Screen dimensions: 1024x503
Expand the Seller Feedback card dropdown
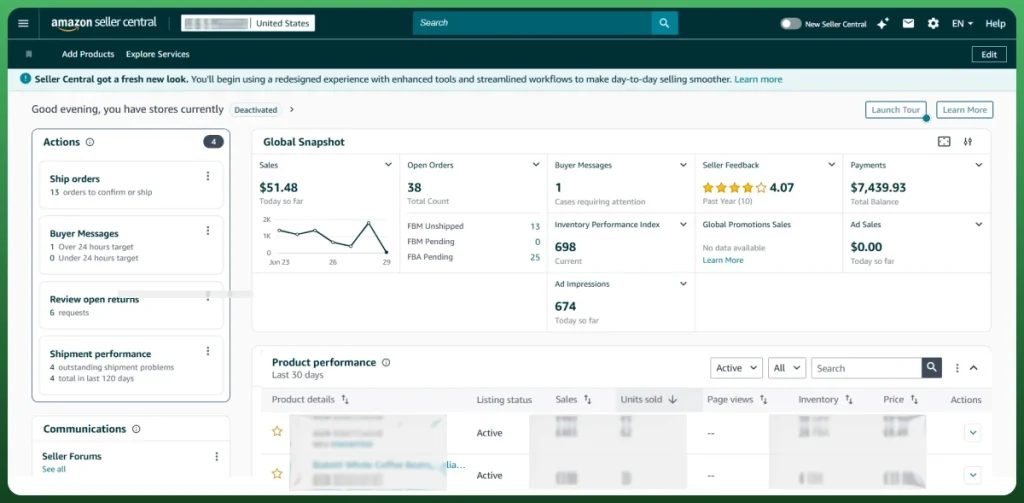pyautogui.click(x=831, y=165)
